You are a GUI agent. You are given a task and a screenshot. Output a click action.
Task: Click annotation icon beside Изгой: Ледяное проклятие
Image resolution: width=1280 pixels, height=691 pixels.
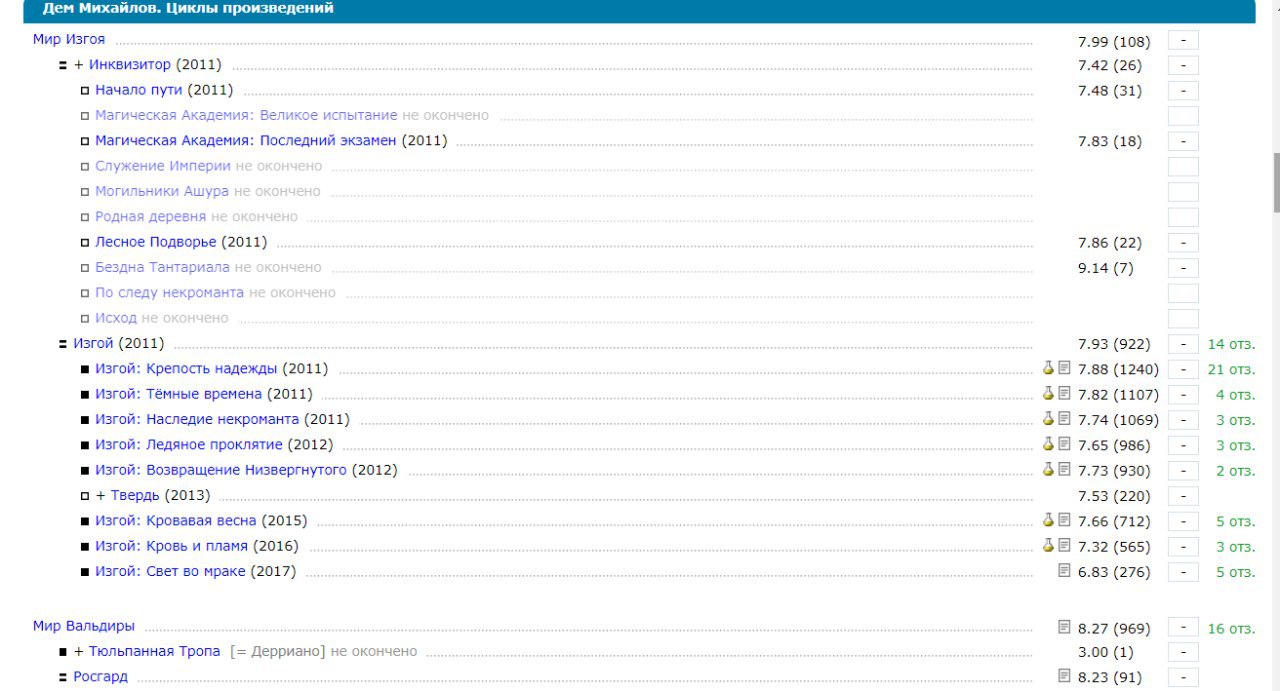pyautogui.click(x=1065, y=444)
